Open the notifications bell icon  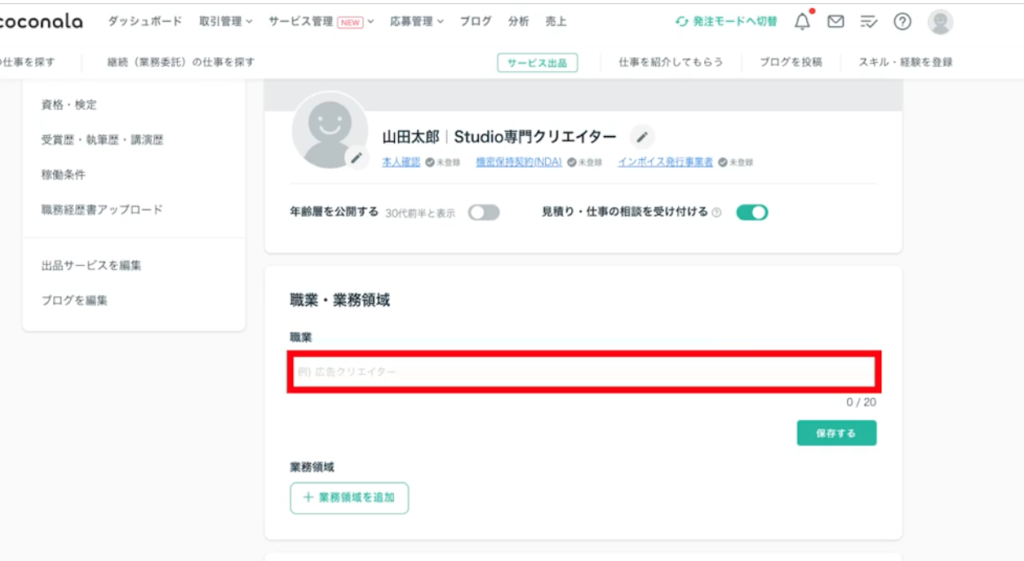pos(803,22)
